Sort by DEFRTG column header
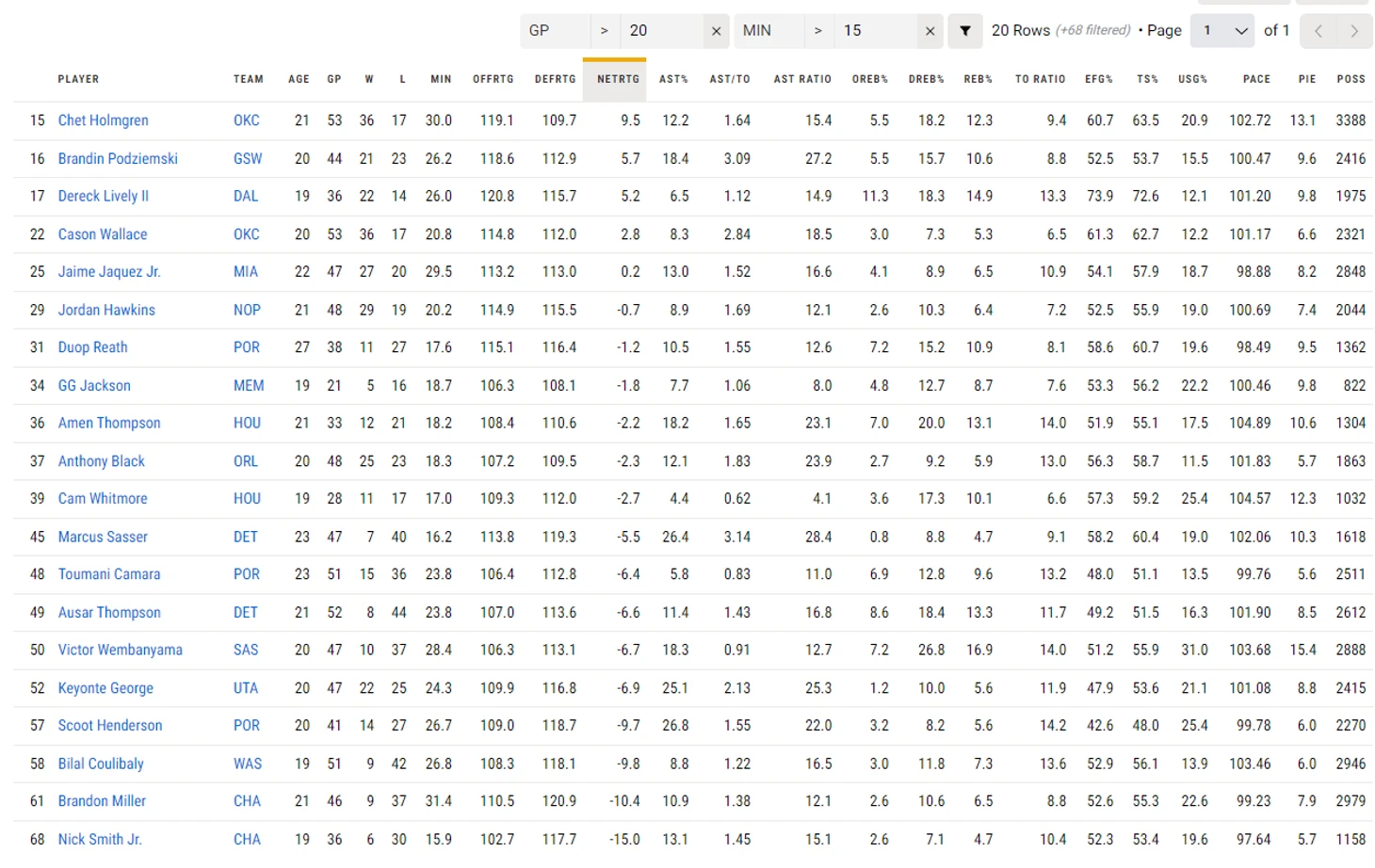This screenshot has width=1375, height=868. [x=556, y=79]
